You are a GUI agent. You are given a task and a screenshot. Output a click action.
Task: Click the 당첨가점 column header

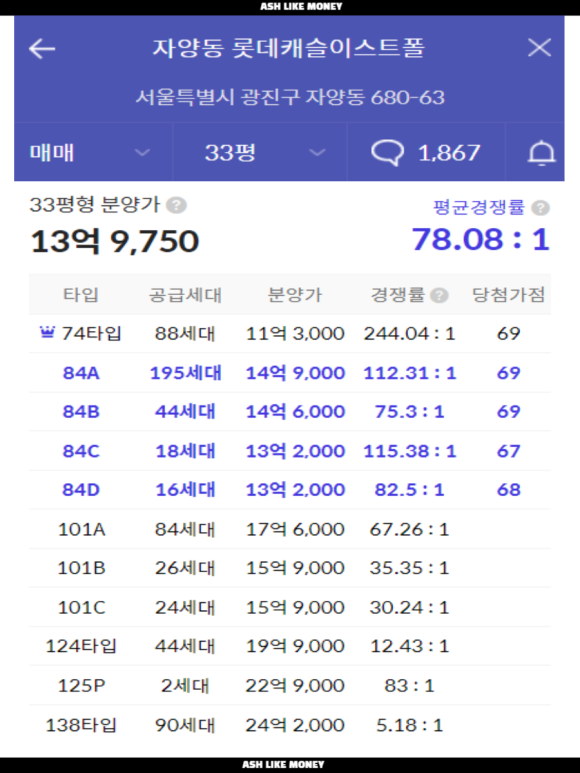[x=509, y=295]
